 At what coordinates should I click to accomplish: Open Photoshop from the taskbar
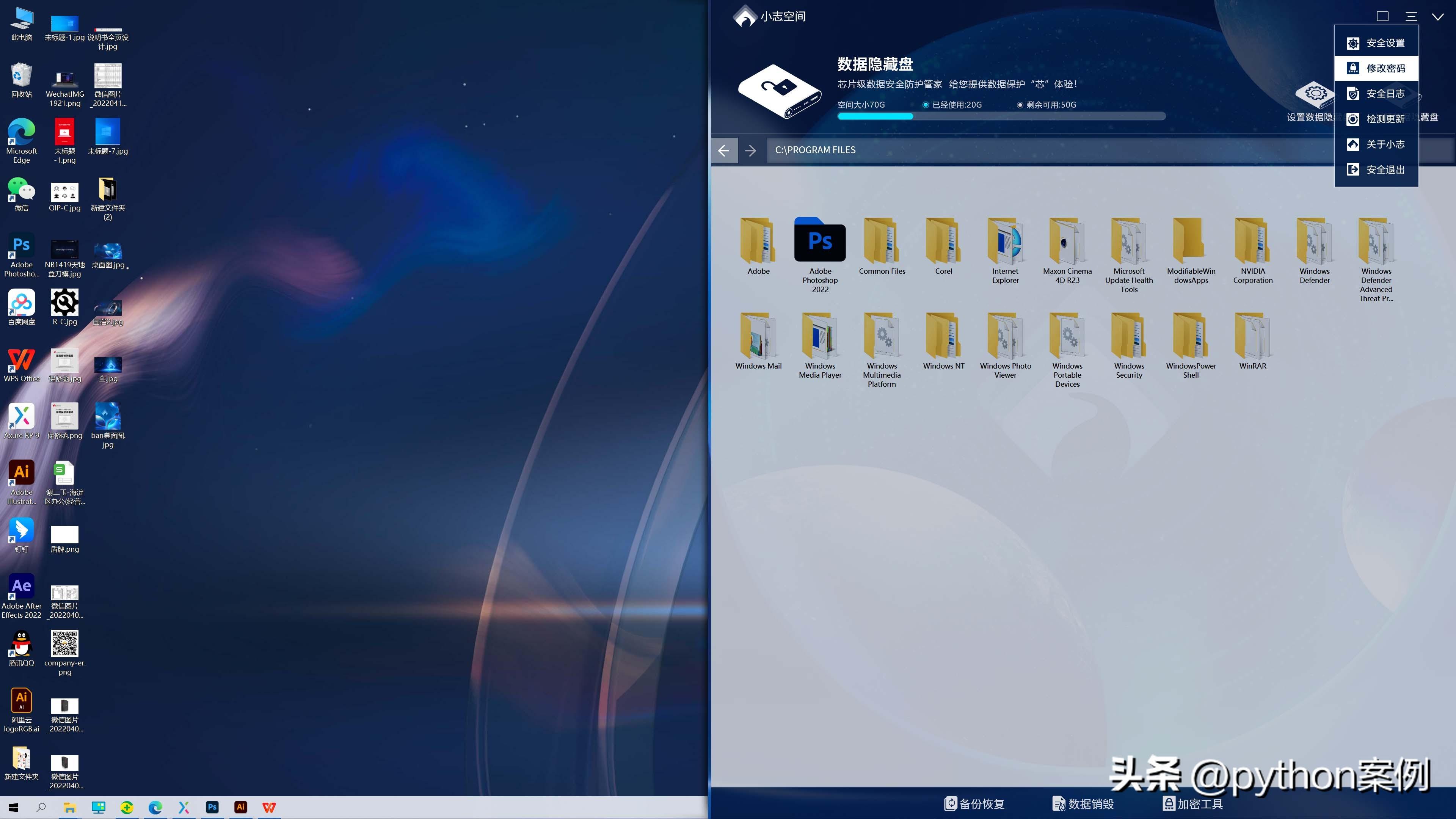pyautogui.click(x=212, y=807)
